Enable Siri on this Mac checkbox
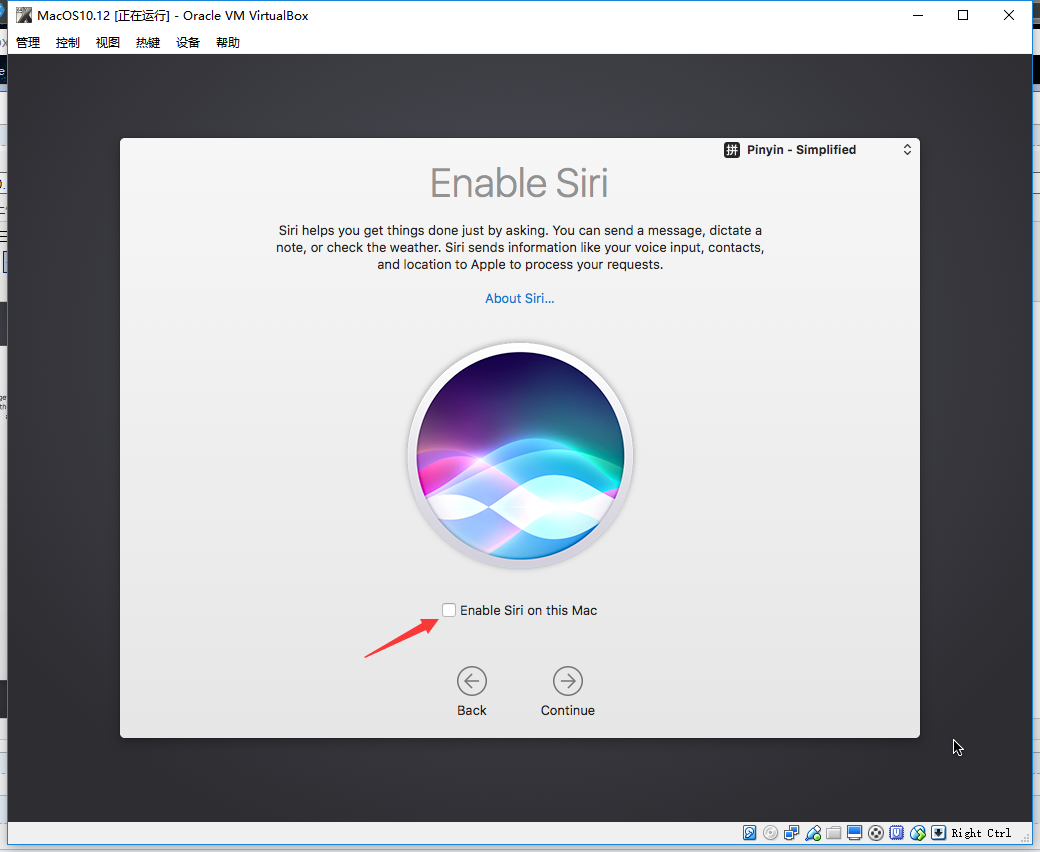Image resolution: width=1040 pixels, height=852 pixels. point(449,610)
